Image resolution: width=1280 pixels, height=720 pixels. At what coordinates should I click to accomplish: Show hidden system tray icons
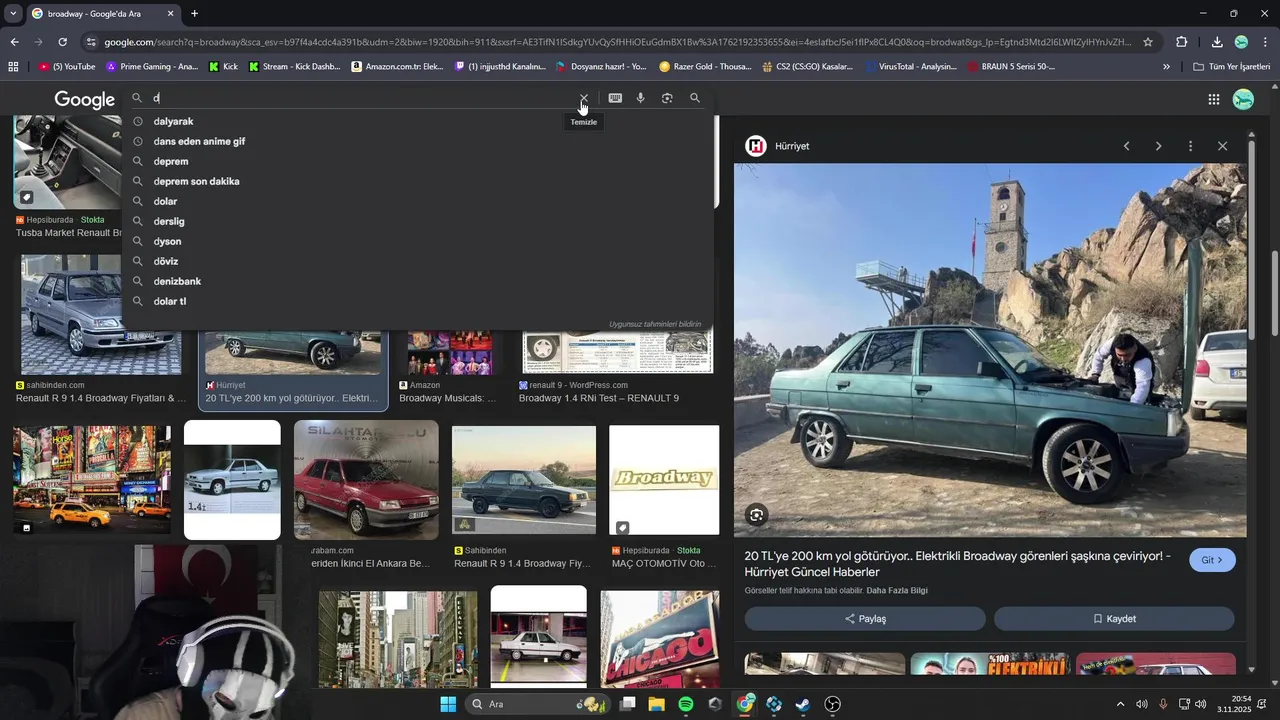pos(1120,704)
